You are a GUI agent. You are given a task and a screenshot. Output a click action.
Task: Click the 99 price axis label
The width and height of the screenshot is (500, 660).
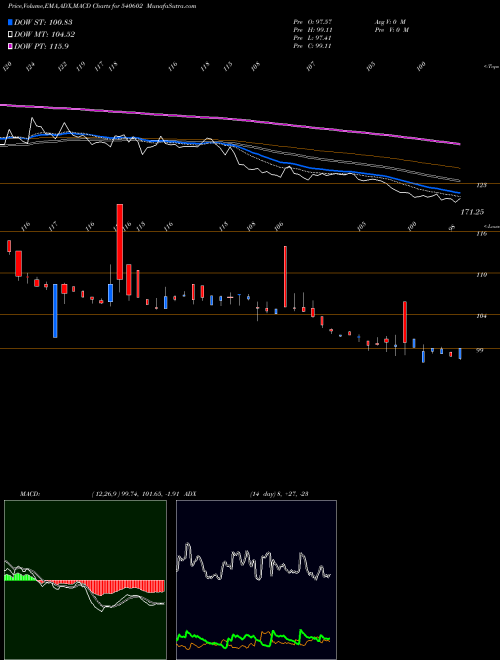tap(480, 350)
